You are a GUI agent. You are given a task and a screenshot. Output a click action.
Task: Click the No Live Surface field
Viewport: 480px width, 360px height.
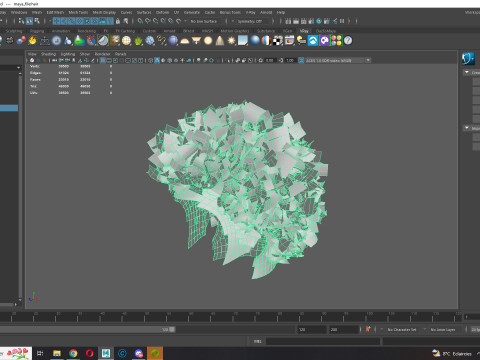click(204, 21)
